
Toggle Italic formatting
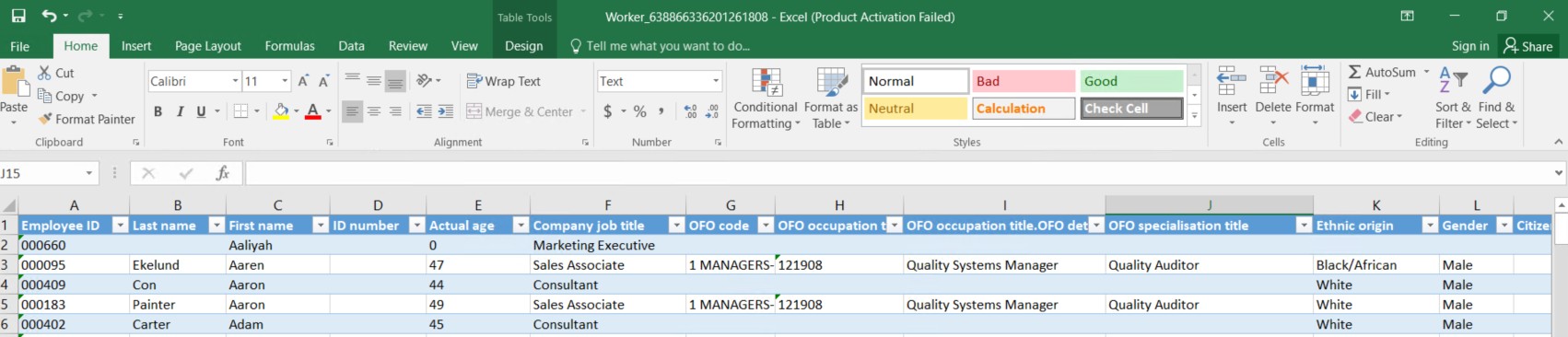point(180,111)
